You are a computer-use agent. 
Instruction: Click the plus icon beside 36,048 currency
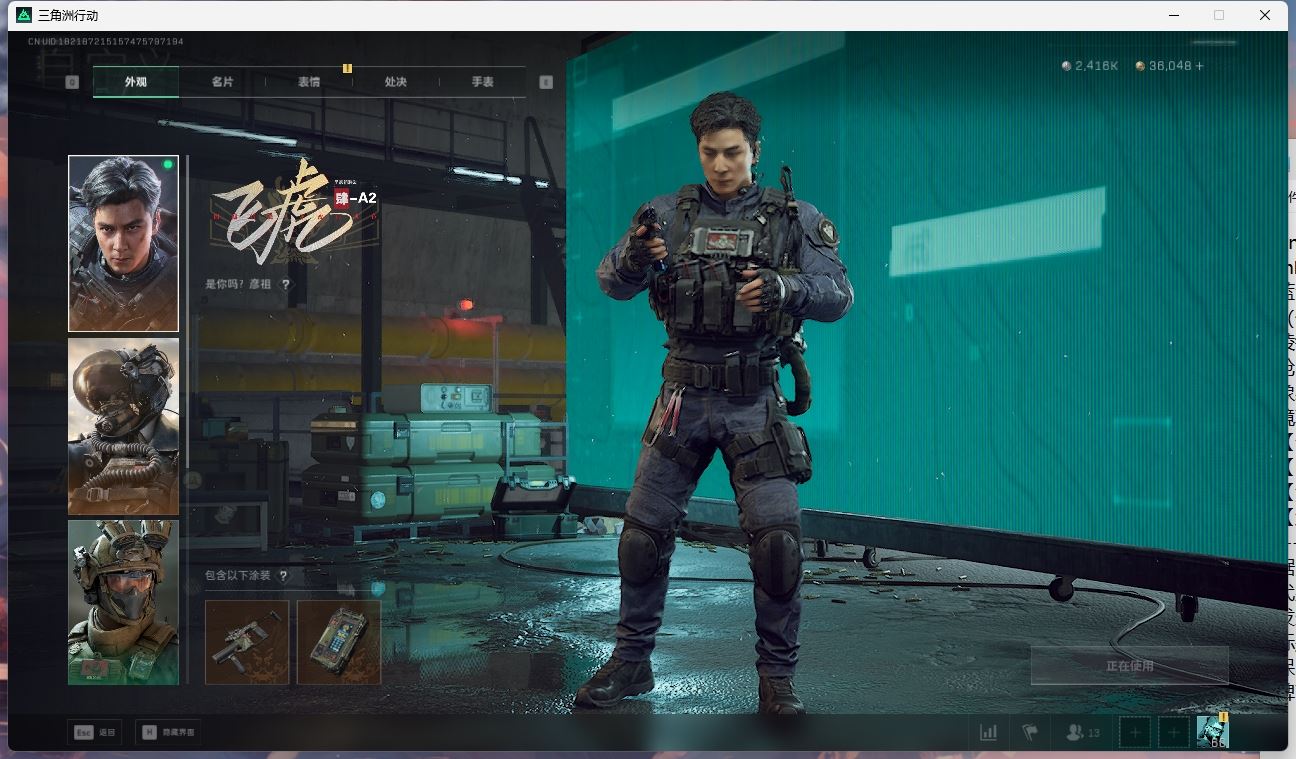[x=1200, y=66]
